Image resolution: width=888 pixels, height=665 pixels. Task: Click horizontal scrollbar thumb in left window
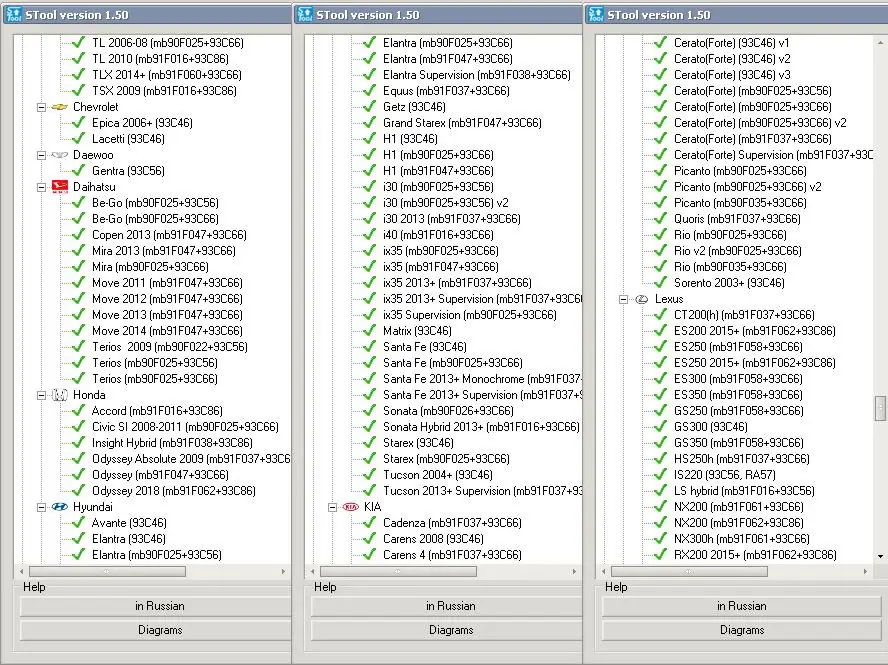pos(107,572)
